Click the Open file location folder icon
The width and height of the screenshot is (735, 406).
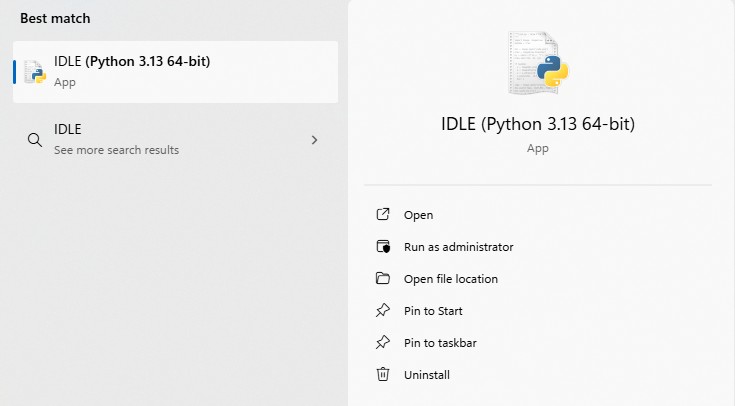(383, 278)
